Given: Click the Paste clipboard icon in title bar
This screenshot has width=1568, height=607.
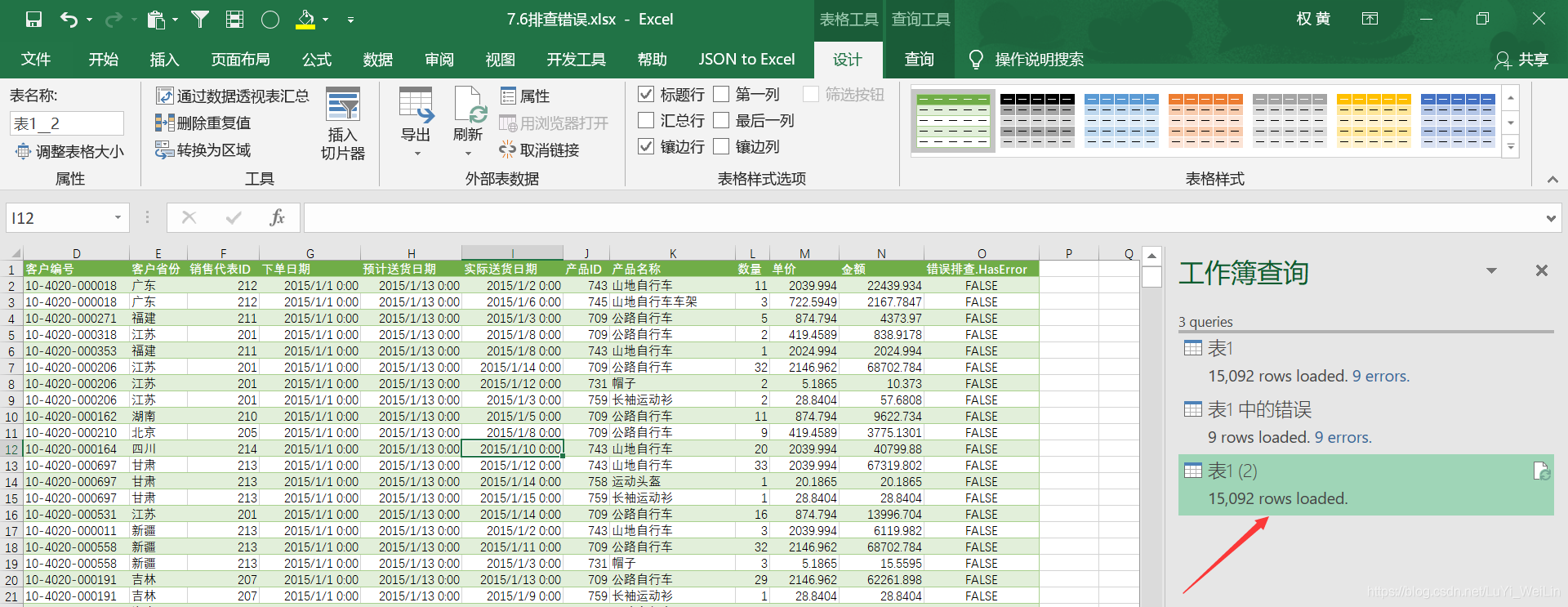Looking at the screenshot, I should coord(155,19).
